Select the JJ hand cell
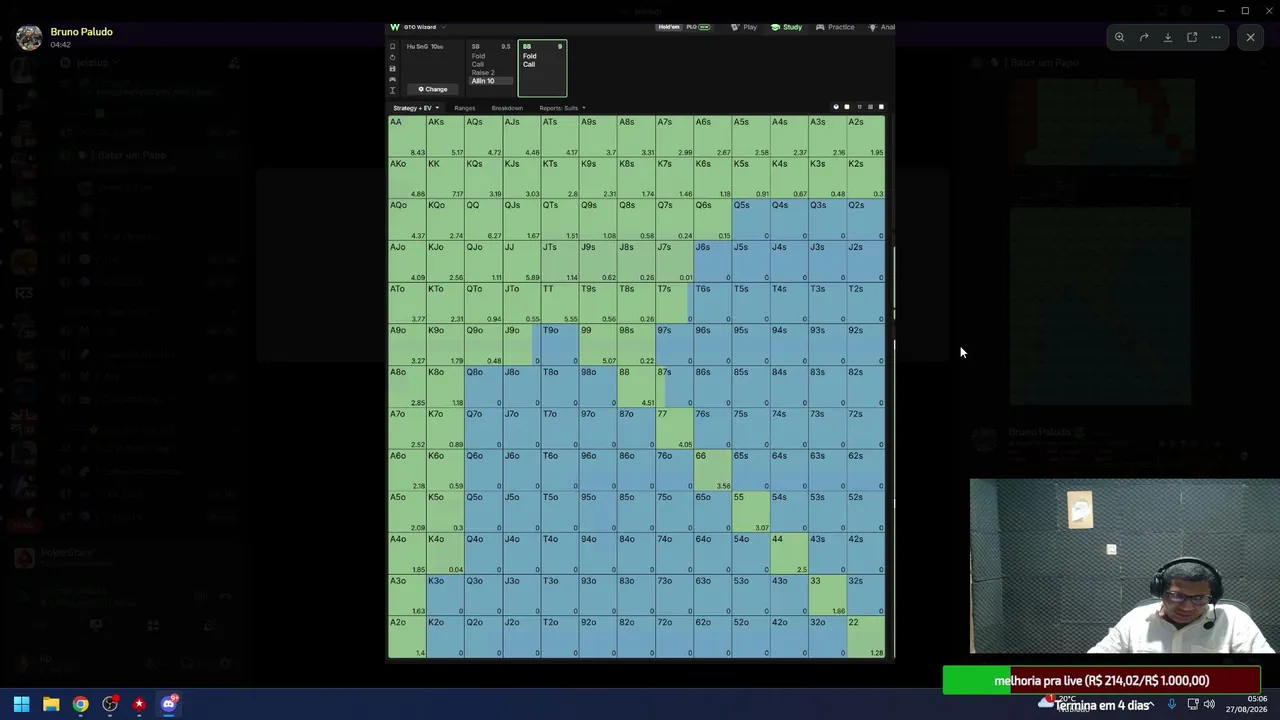This screenshot has width=1280, height=720. pos(522,261)
